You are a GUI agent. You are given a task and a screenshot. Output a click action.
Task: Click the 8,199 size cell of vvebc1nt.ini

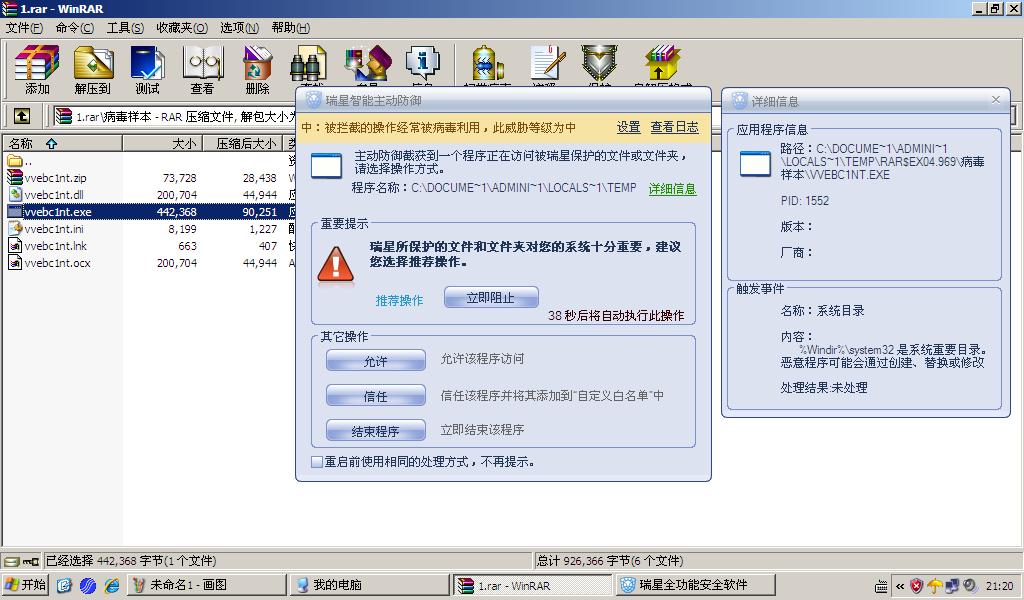182,229
